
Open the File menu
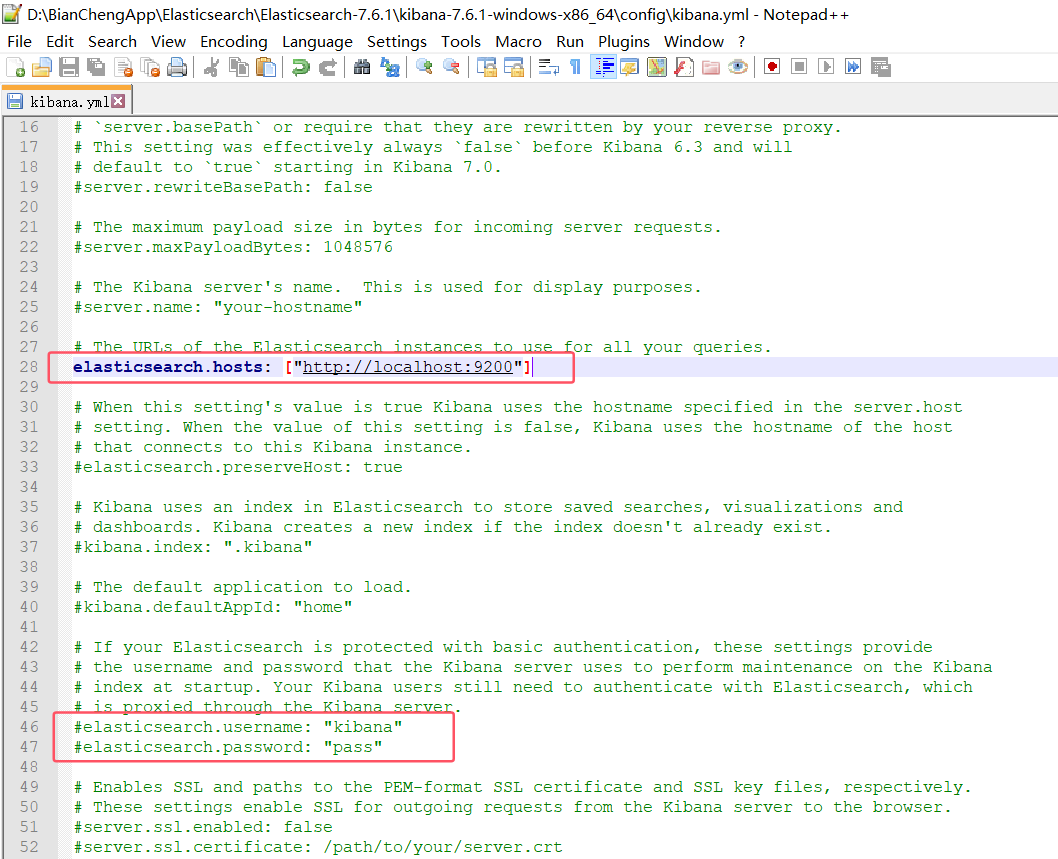(x=20, y=42)
